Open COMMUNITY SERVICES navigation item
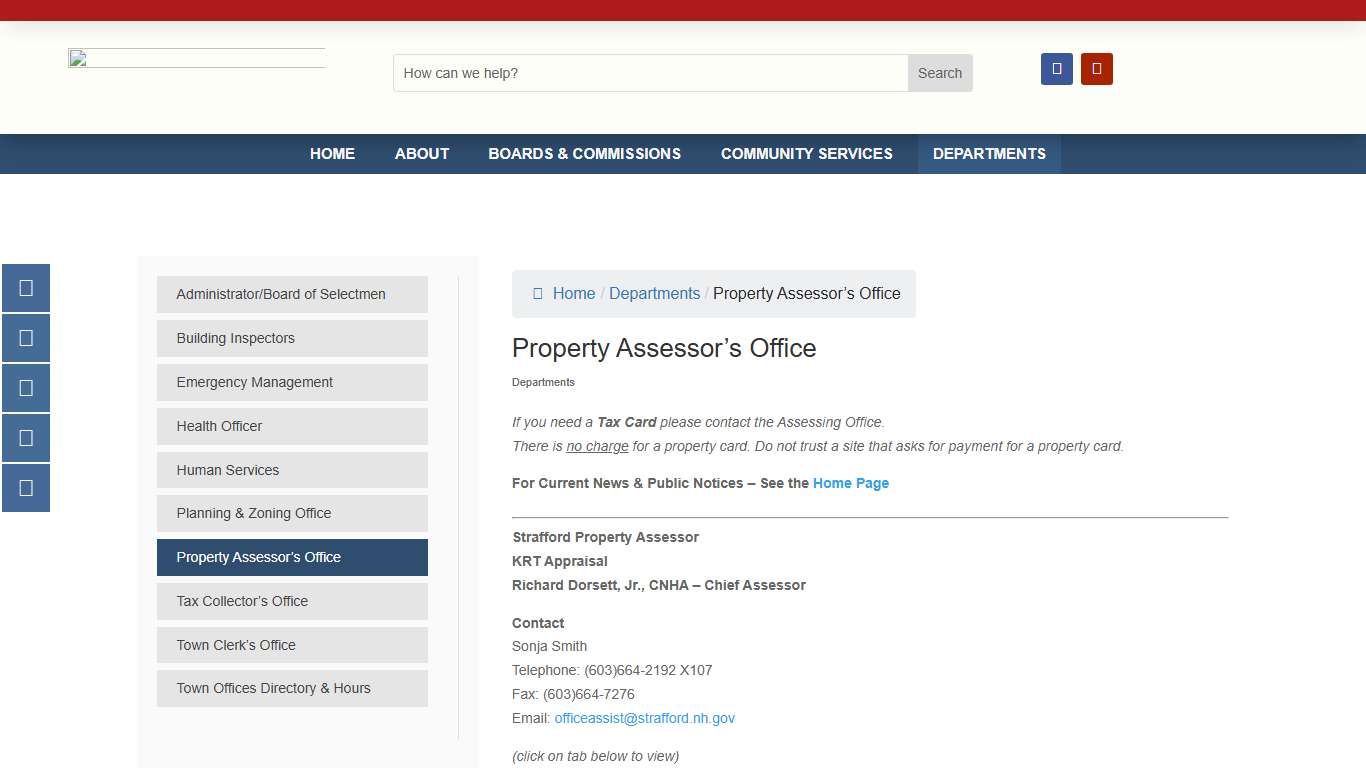Image resolution: width=1366 pixels, height=768 pixels. 806,153
